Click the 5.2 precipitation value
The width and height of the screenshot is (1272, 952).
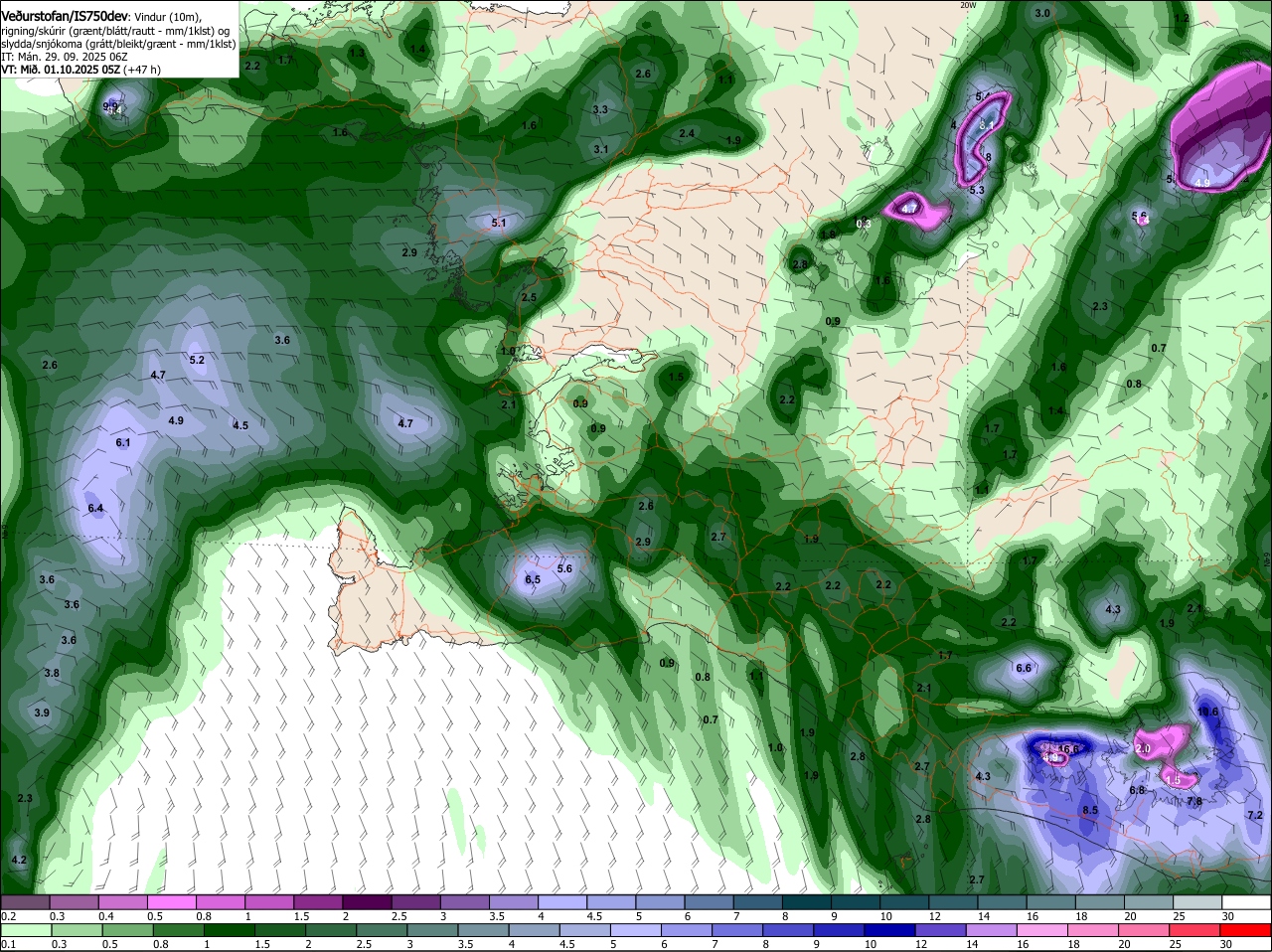point(197,360)
